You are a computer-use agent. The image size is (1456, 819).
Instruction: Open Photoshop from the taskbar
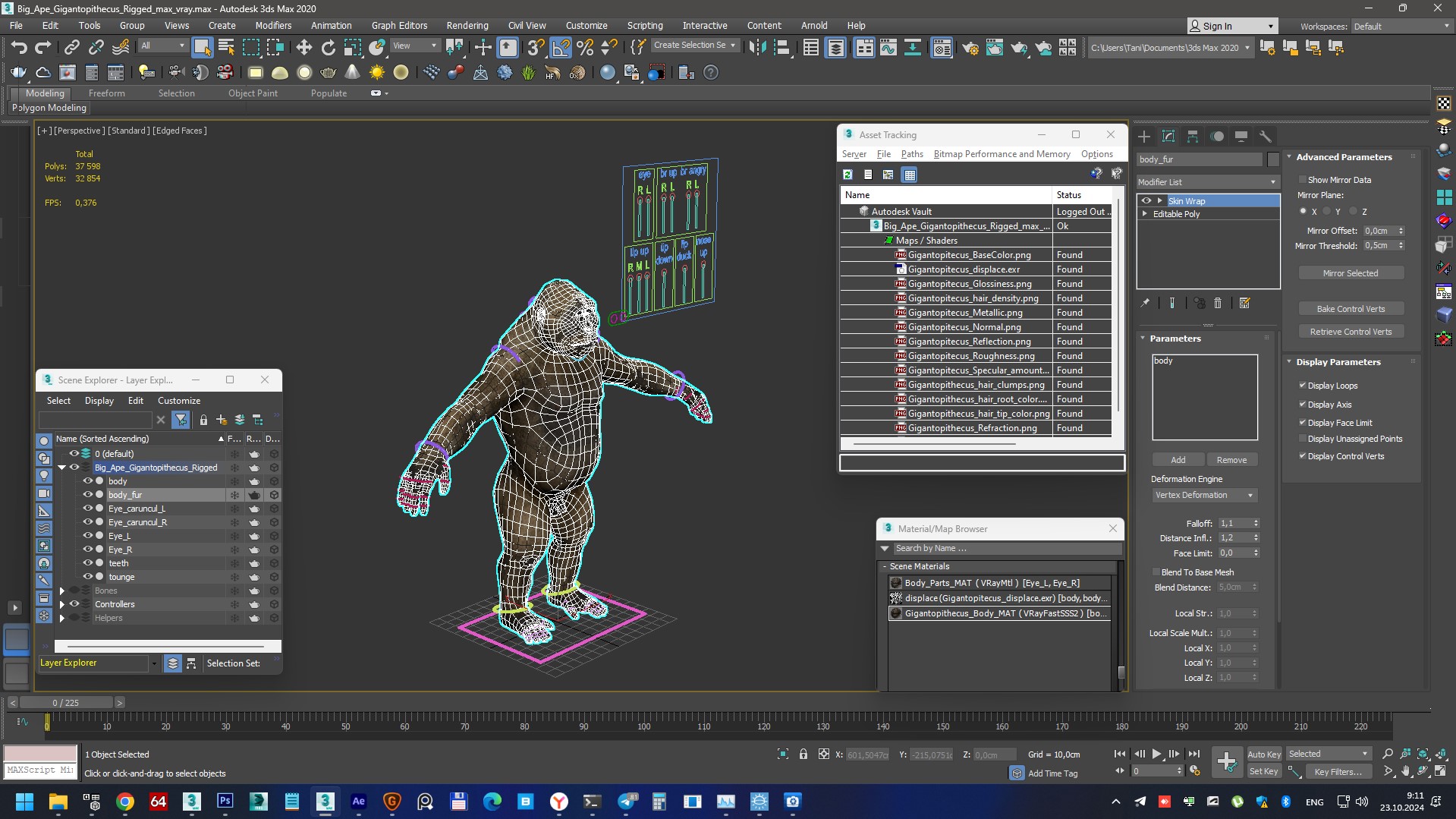pyautogui.click(x=225, y=802)
